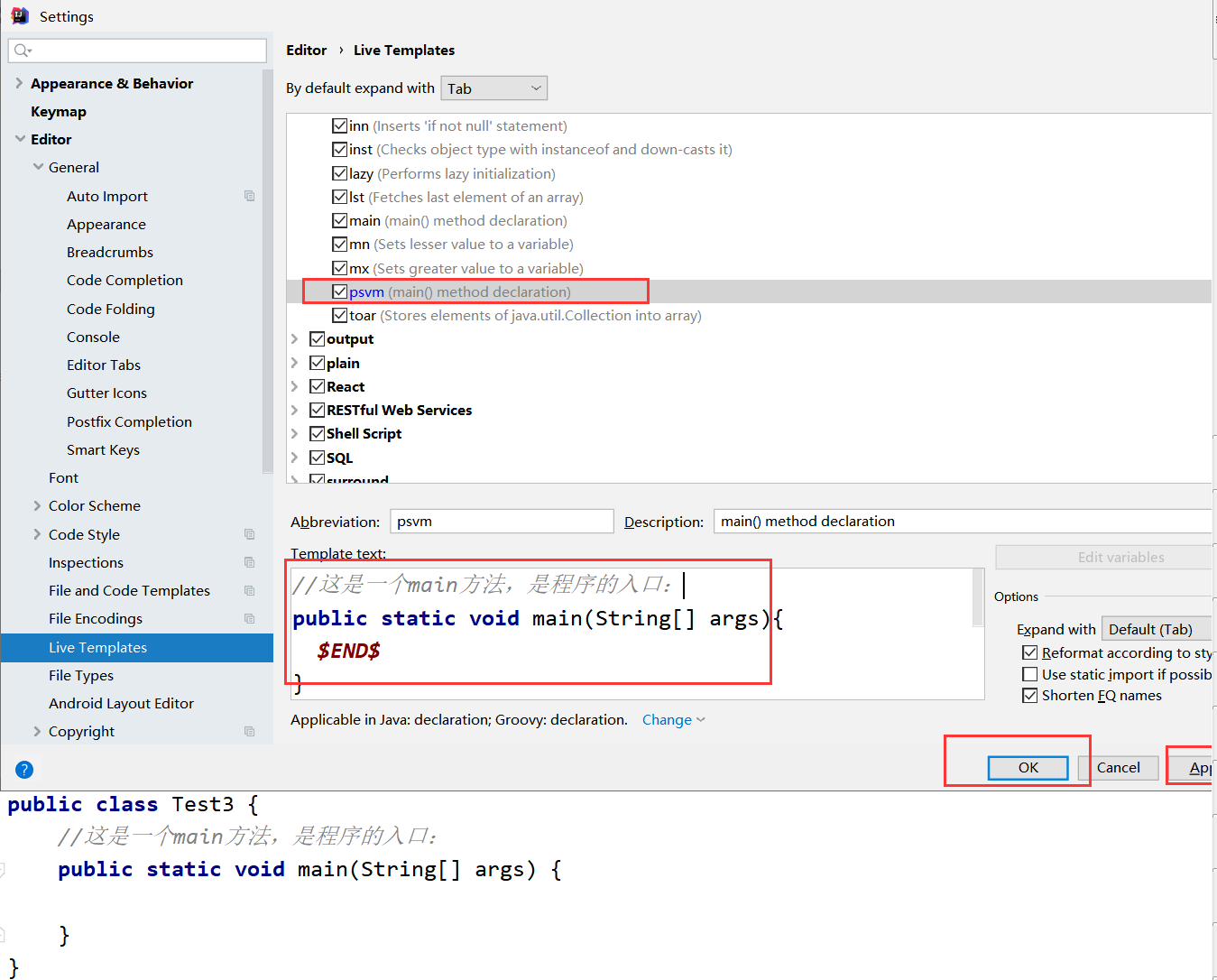The image size is (1217, 980).
Task: Toggle the inn template checkbox
Action: pos(340,125)
